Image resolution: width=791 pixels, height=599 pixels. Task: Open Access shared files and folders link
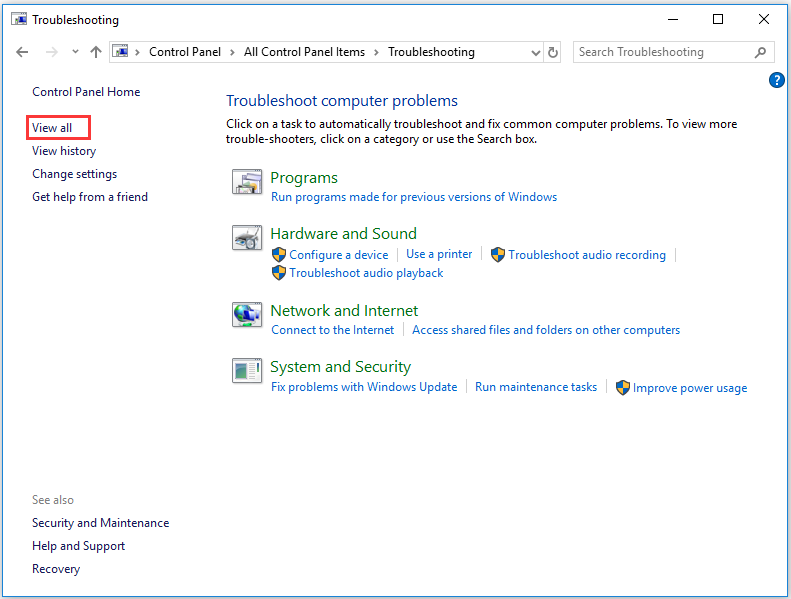click(546, 330)
